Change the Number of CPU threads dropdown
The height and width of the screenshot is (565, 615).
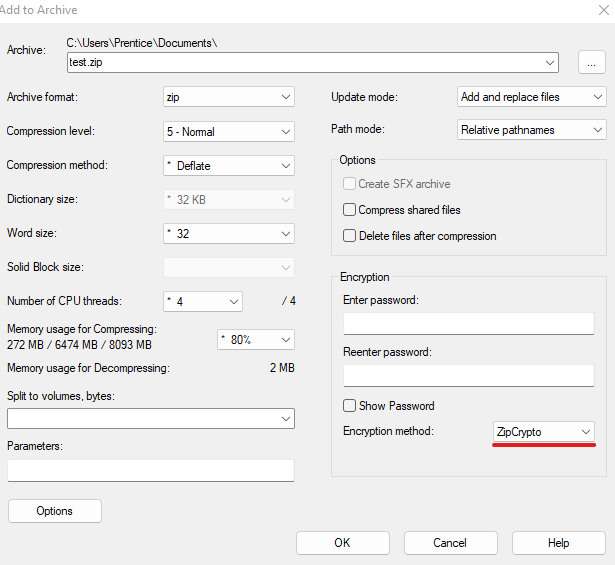203,301
